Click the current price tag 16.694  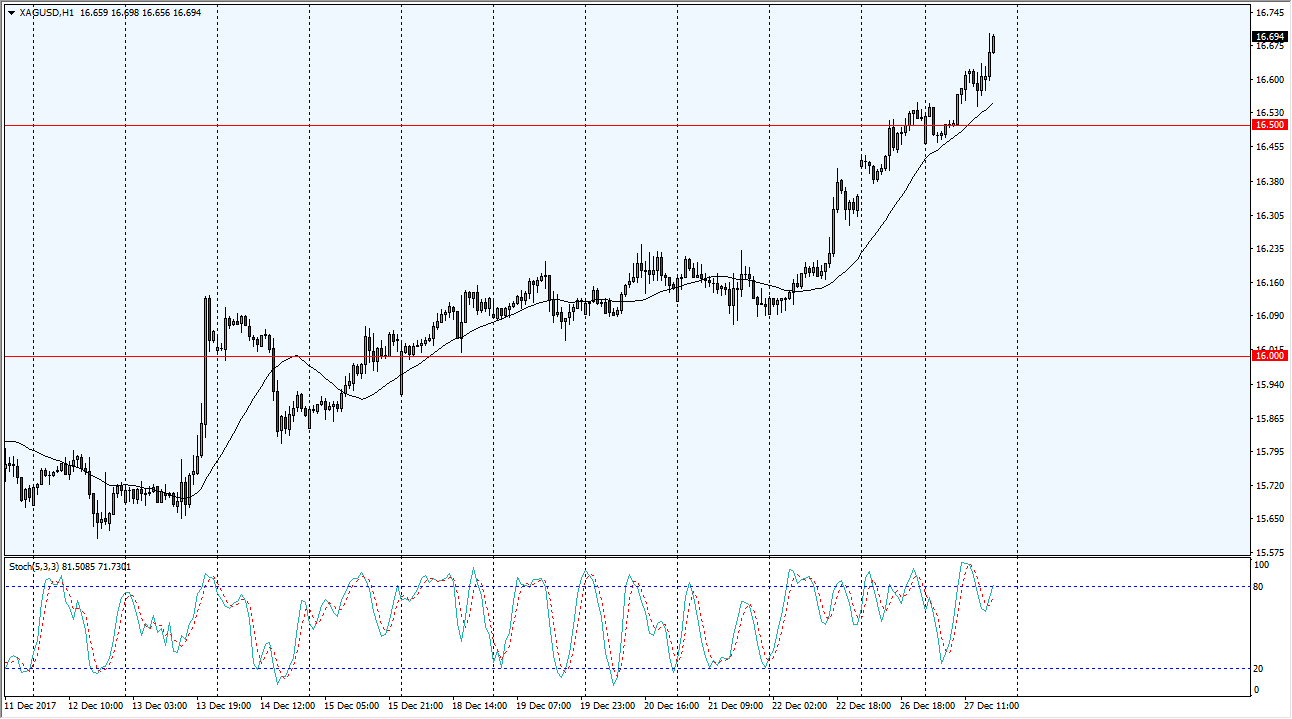pyautogui.click(x=1269, y=37)
